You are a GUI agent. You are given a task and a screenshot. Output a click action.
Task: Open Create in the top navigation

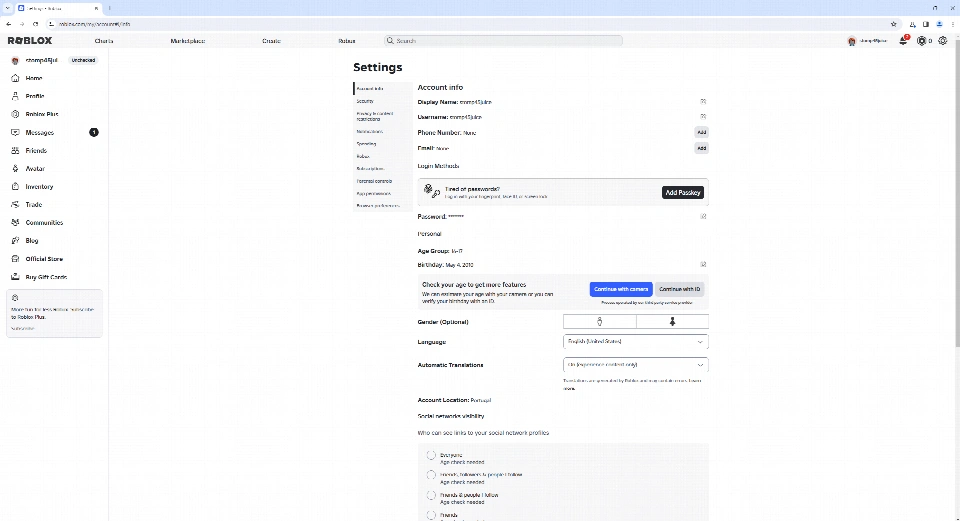271,41
